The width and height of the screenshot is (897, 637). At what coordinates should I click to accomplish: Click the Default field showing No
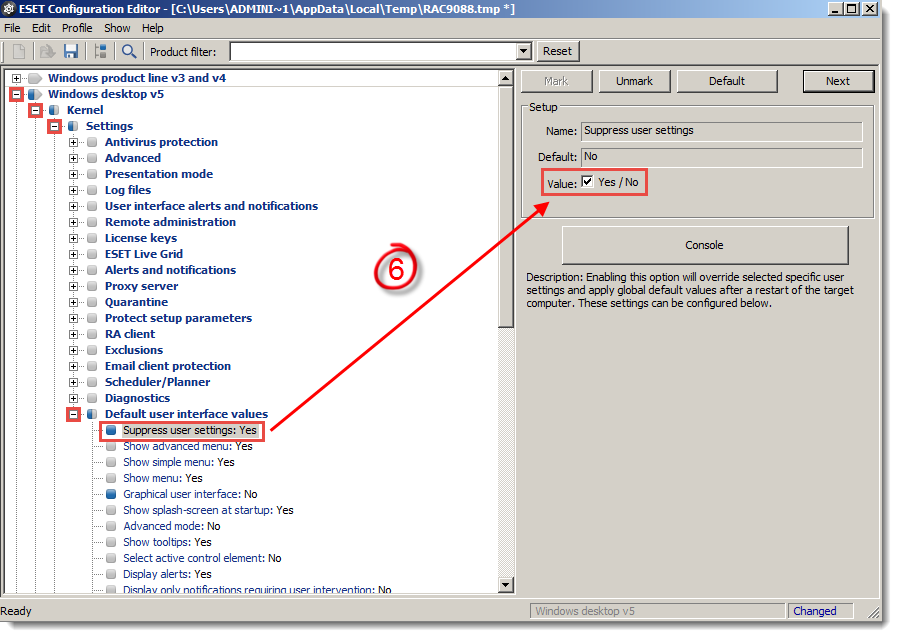pos(722,157)
